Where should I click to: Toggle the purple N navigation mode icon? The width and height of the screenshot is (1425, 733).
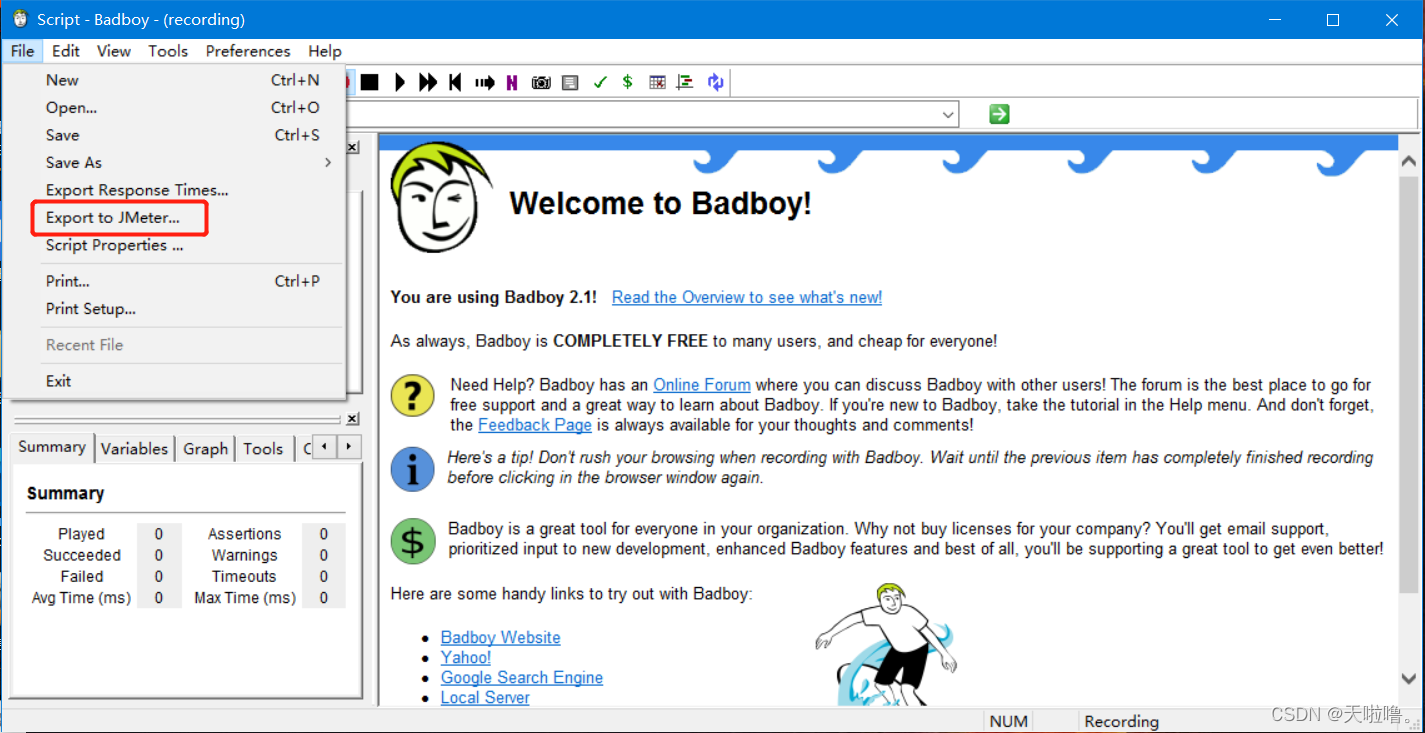coord(512,82)
